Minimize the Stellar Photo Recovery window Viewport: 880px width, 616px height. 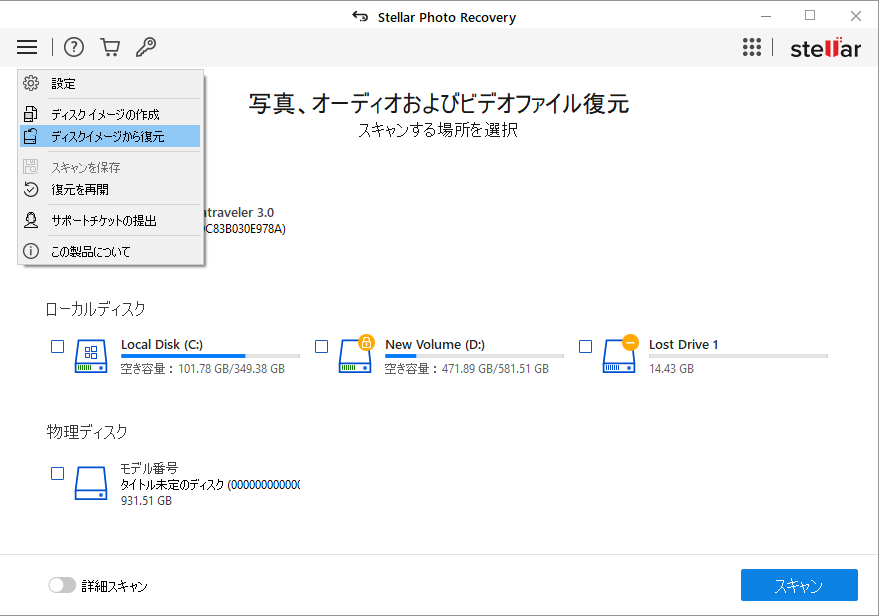click(766, 16)
